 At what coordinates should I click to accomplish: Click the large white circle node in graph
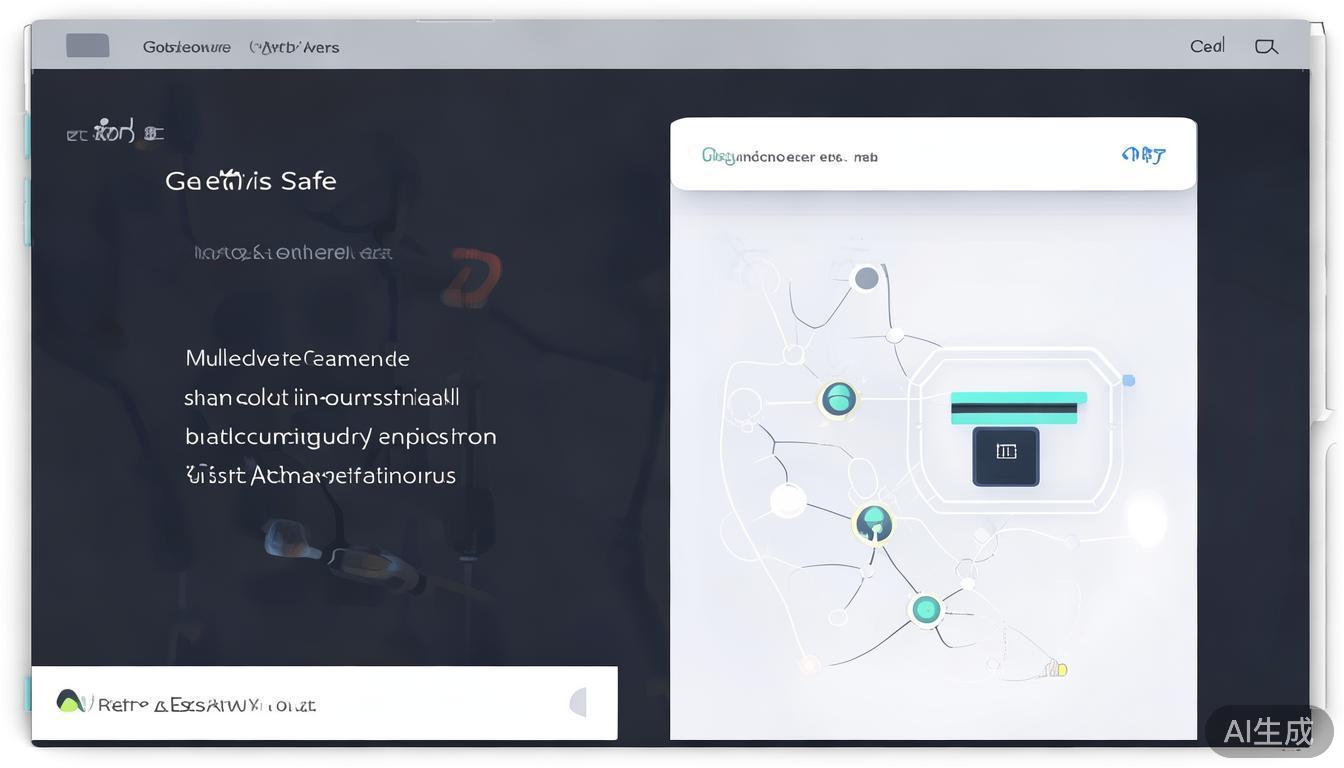click(787, 501)
